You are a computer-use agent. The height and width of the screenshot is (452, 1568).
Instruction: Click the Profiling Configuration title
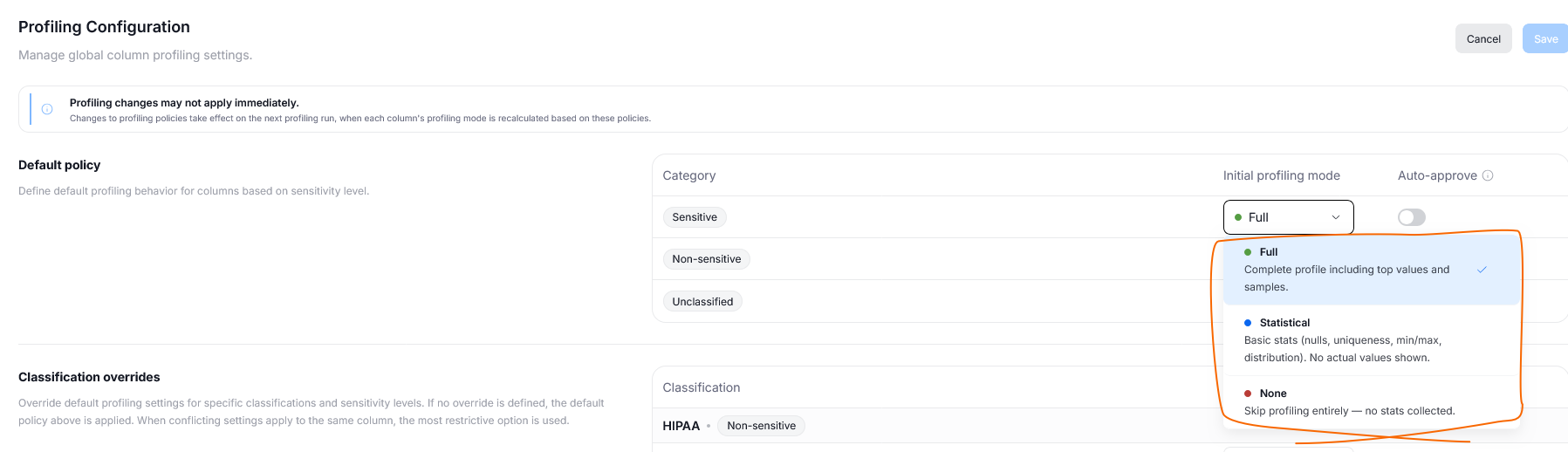coord(104,27)
